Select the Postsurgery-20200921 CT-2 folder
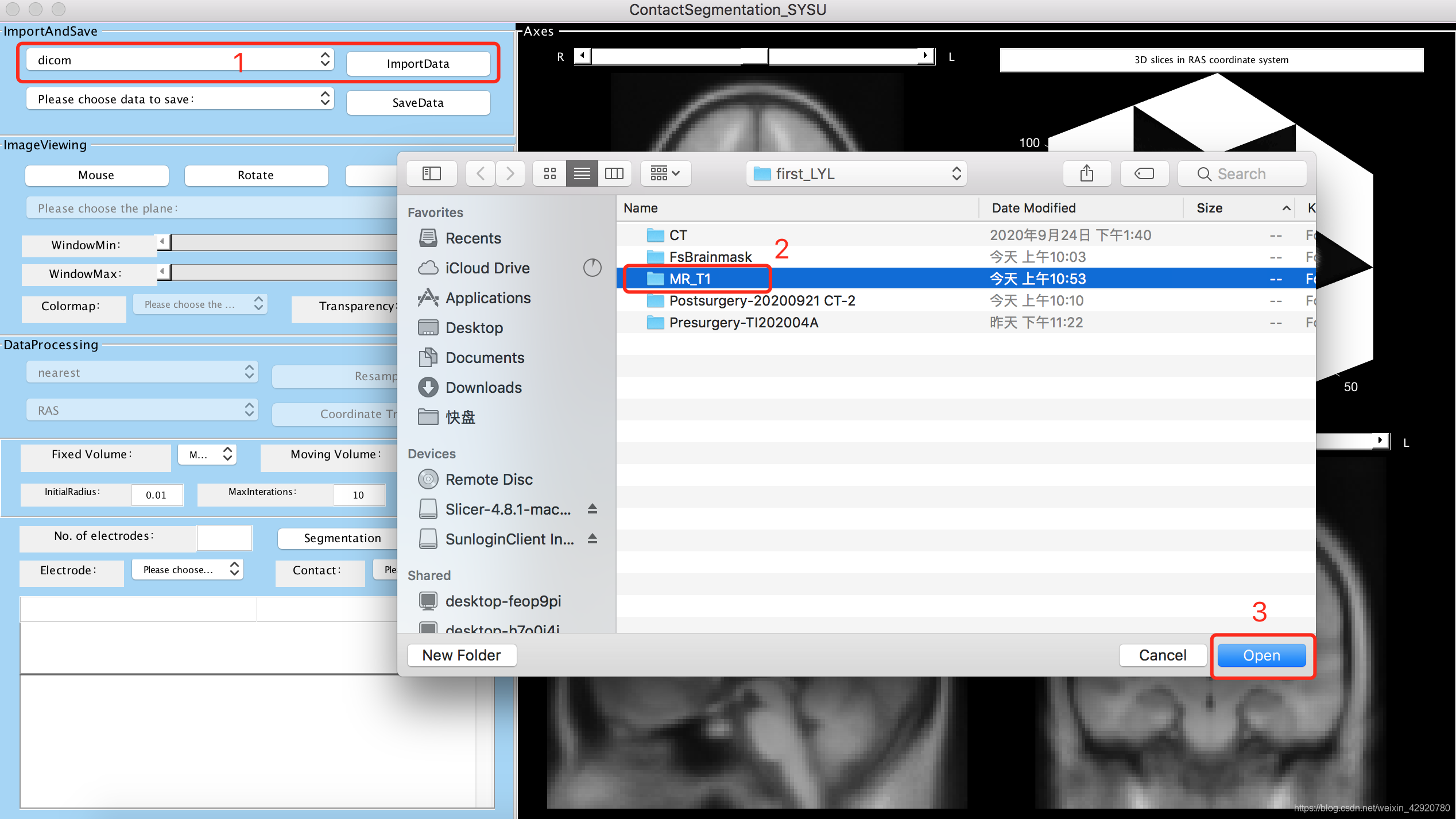This screenshot has height=819, width=1456. click(762, 300)
